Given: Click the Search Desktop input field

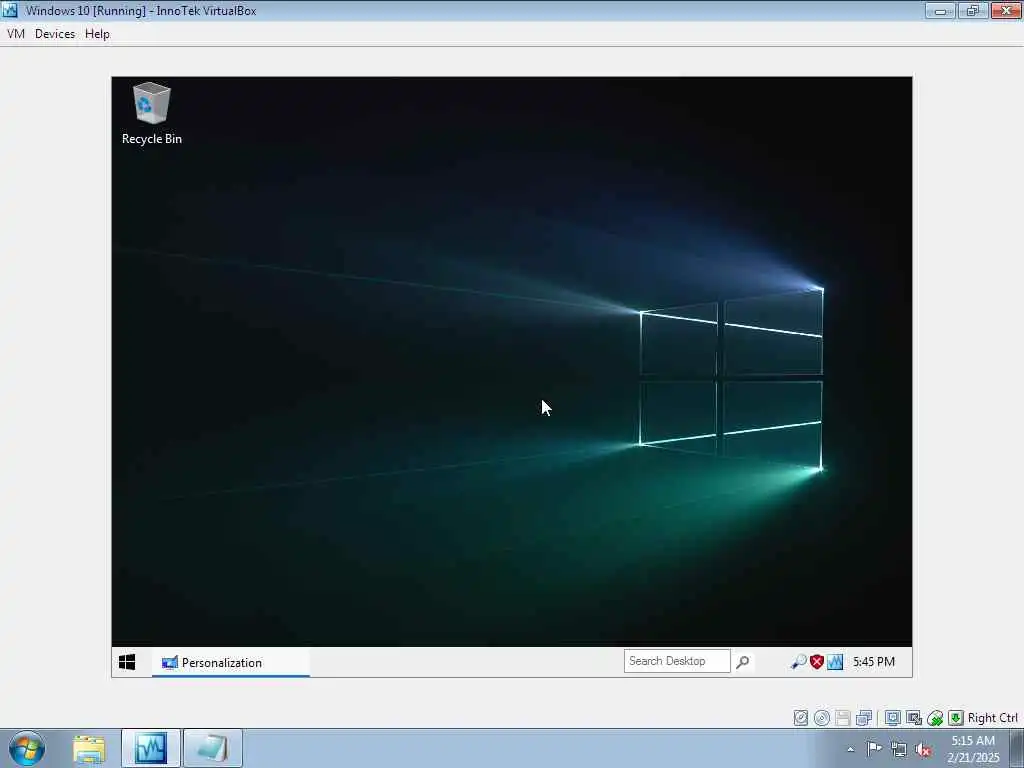Looking at the screenshot, I should [677, 661].
